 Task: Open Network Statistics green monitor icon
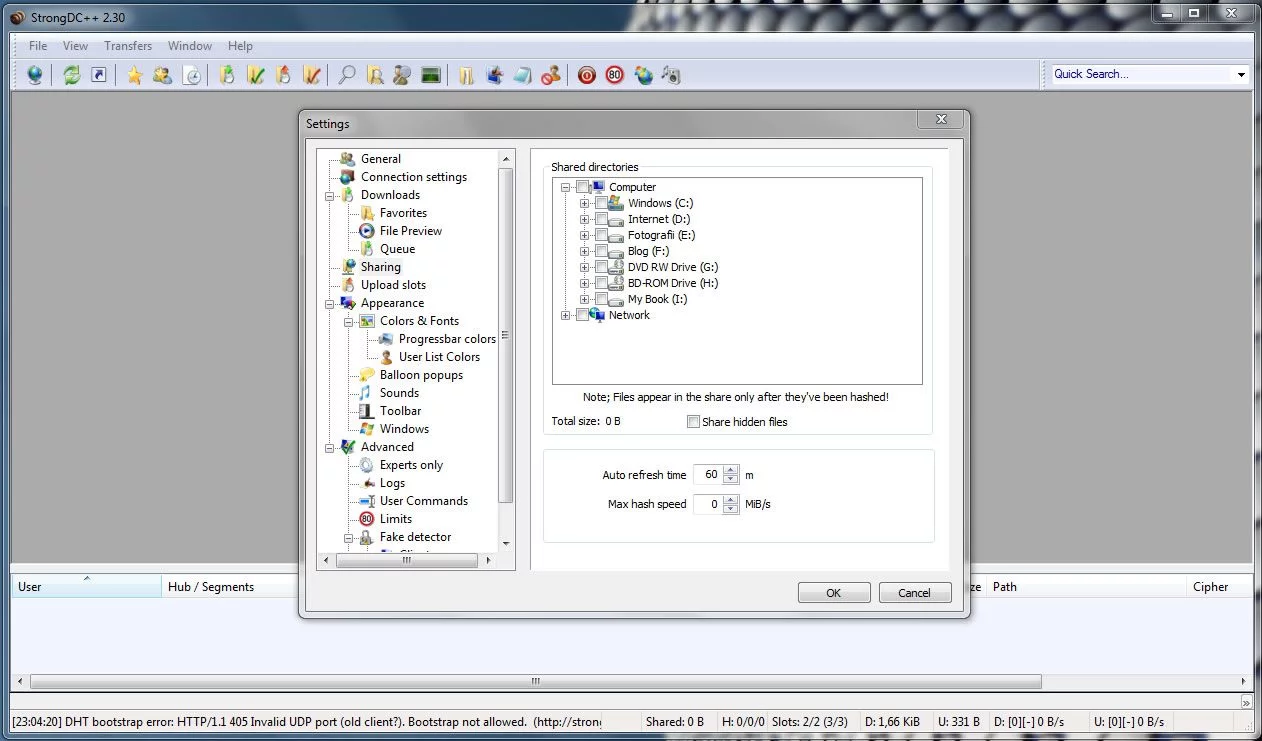click(431, 75)
